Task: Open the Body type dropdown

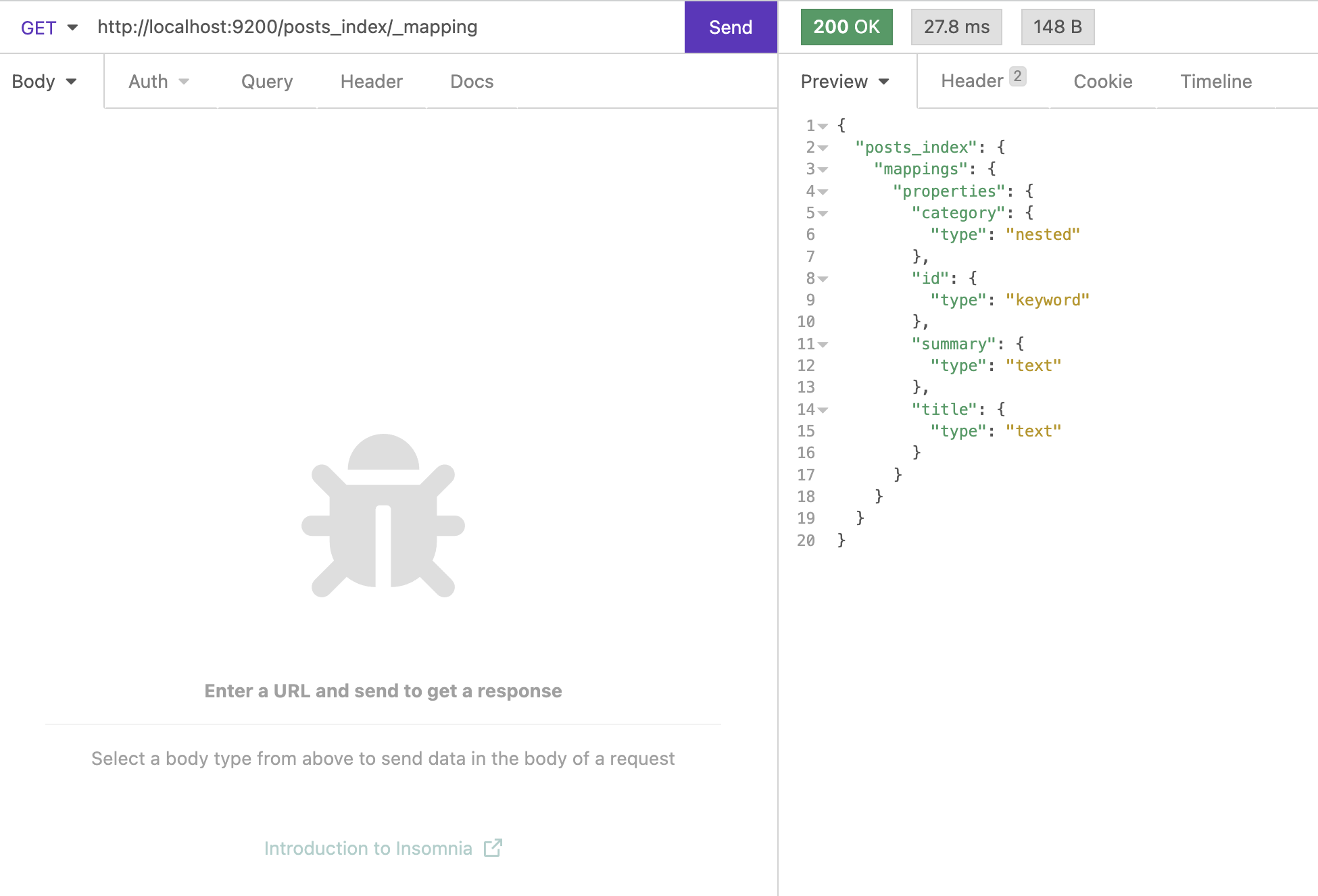Action: pyautogui.click(x=43, y=81)
